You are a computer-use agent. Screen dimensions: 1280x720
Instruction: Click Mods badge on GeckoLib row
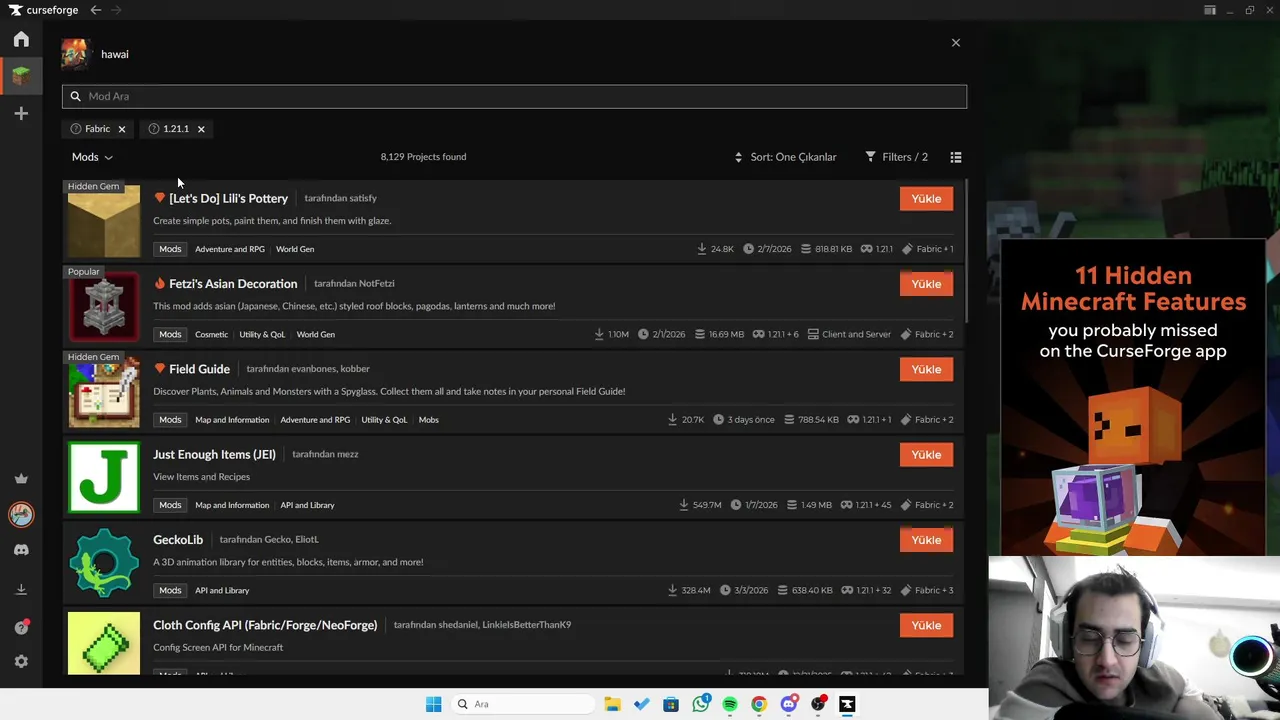coord(170,590)
